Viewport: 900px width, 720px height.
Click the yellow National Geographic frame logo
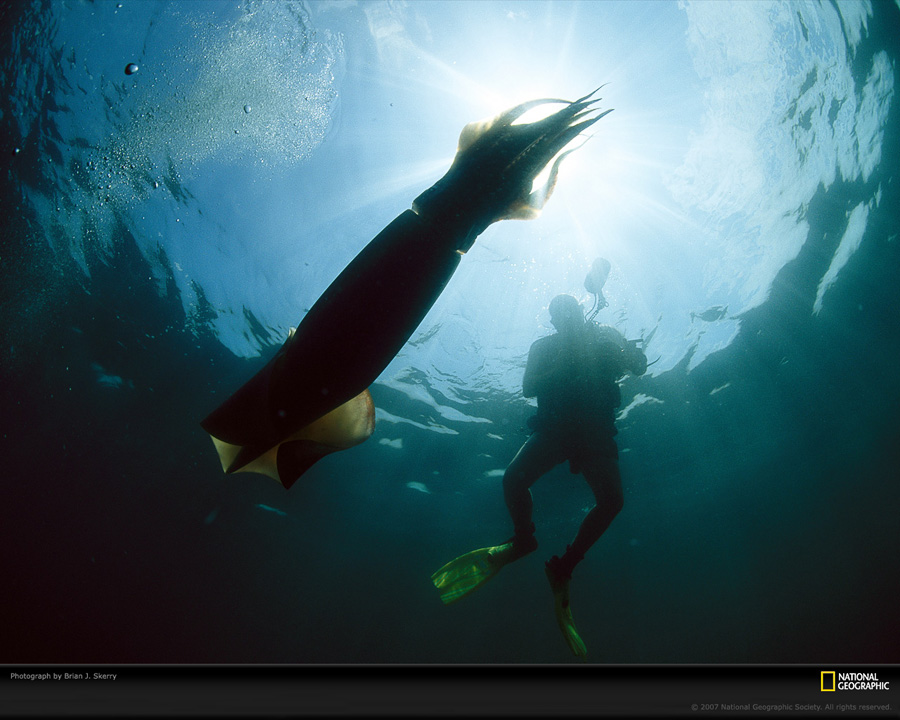(827, 681)
